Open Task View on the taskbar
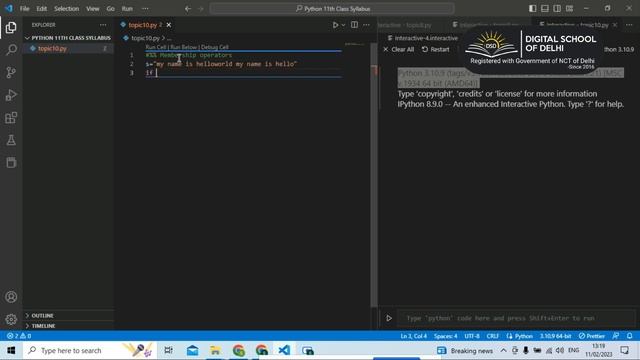The width and height of the screenshot is (640, 360). click(168, 350)
